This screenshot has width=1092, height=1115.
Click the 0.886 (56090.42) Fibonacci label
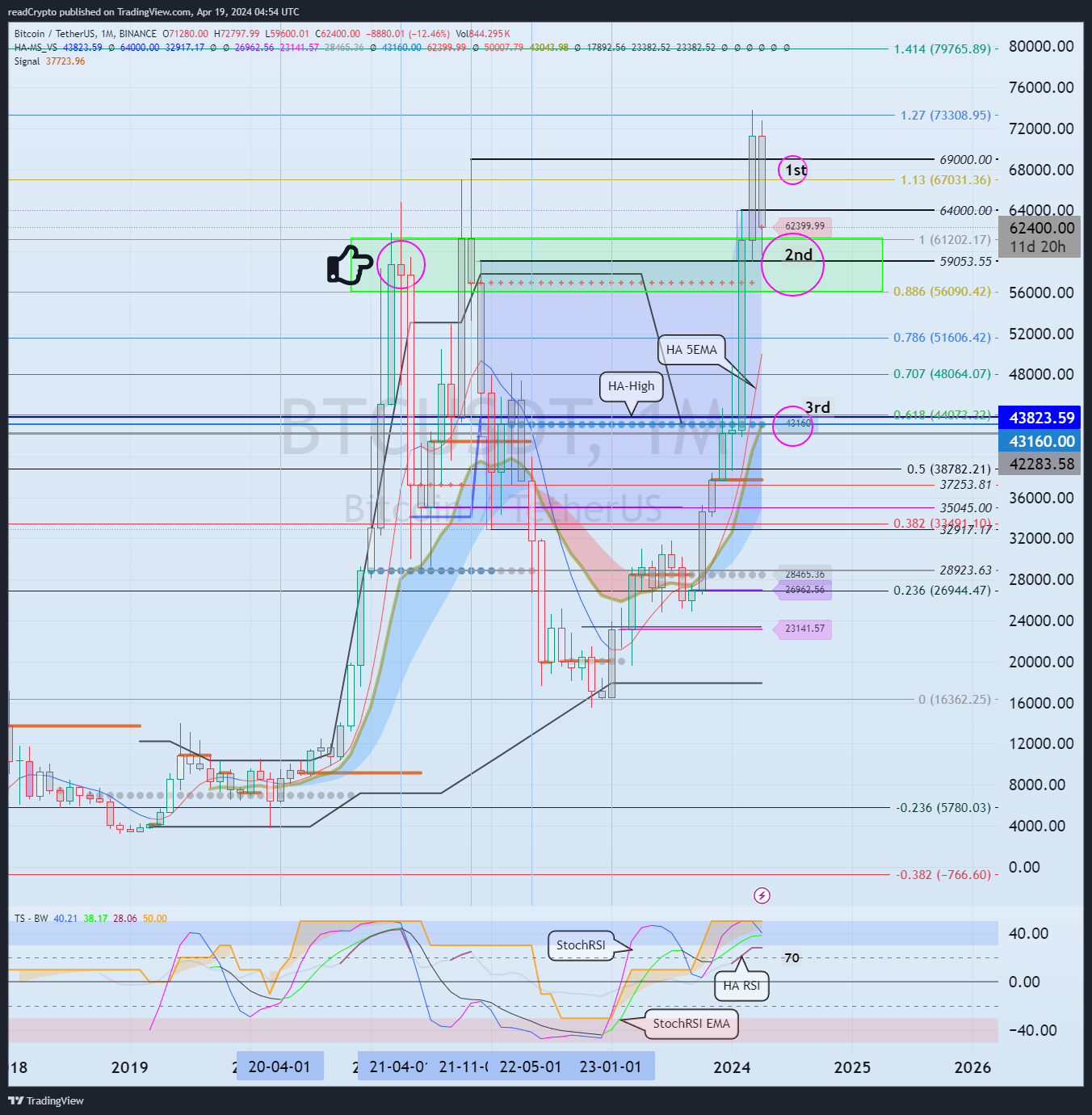tap(942, 292)
